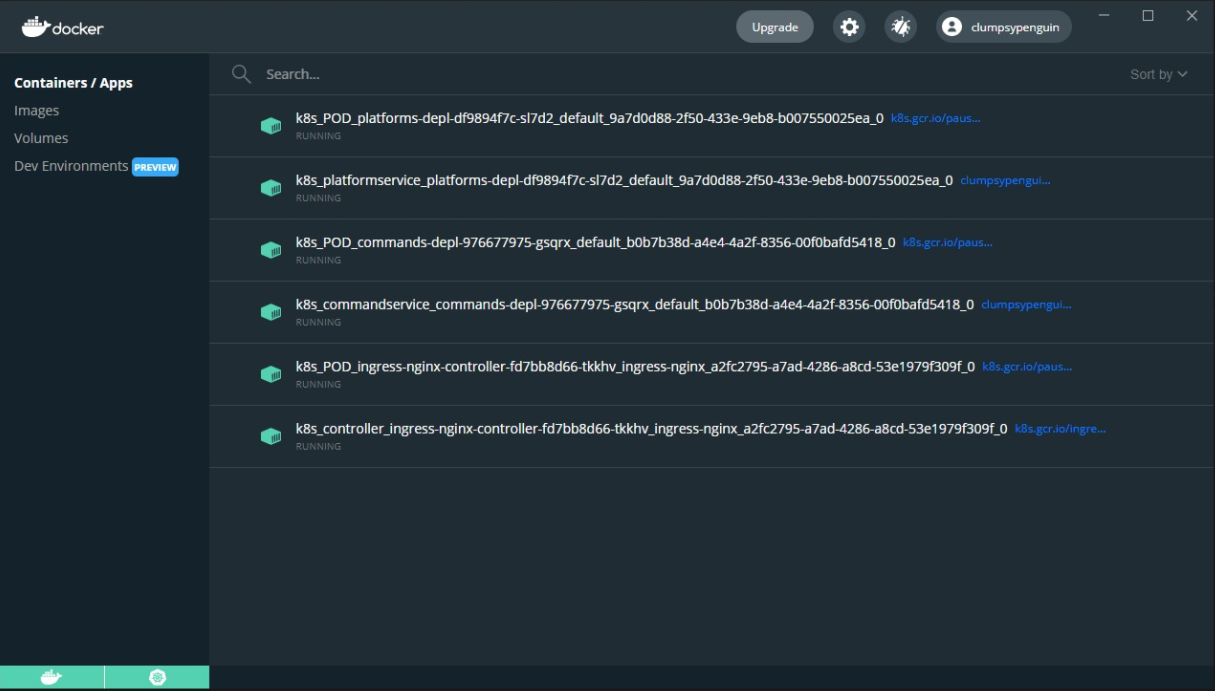Maximize the Docker Desktop window
The height and width of the screenshot is (691, 1215).
(1148, 15)
